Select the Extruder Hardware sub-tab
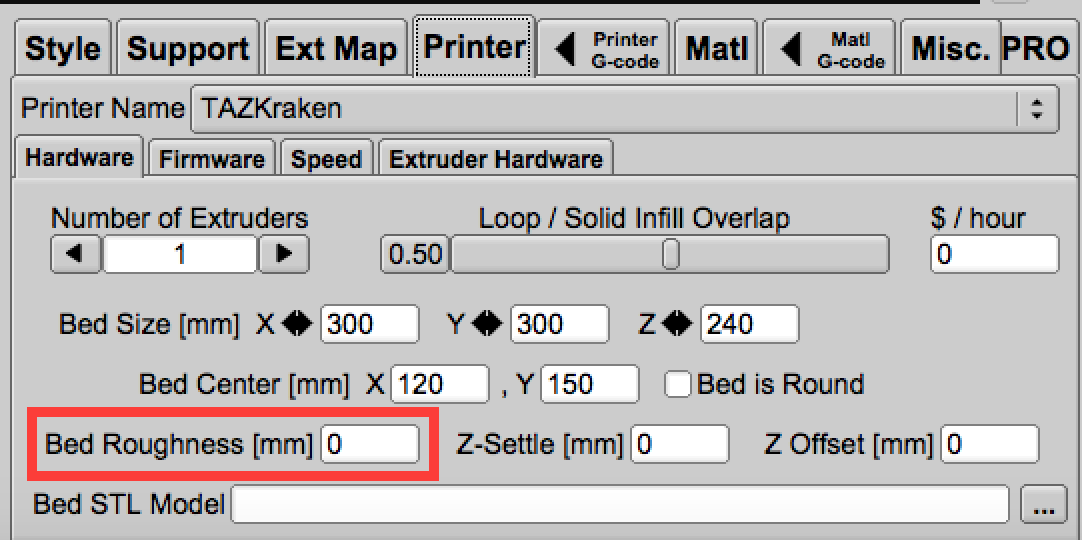The height and width of the screenshot is (540, 1082). click(x=496, y=159)
